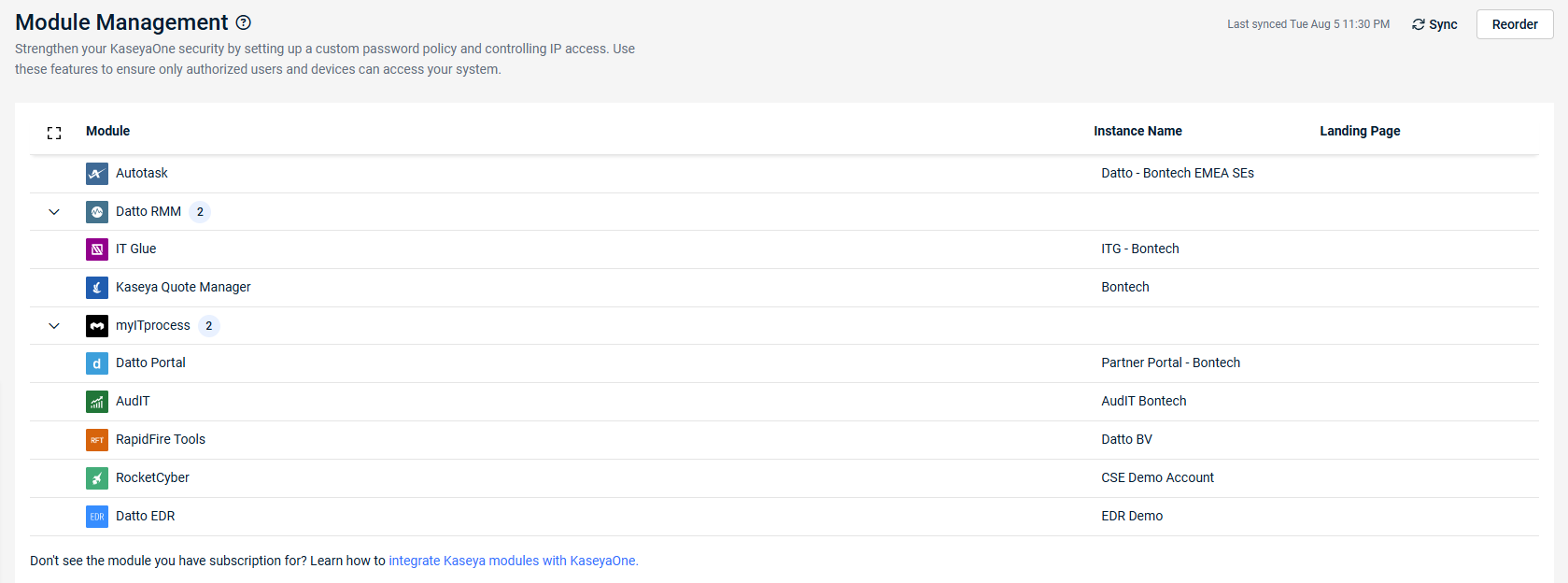Click the myITprocess count badge 2

(209, 326)
